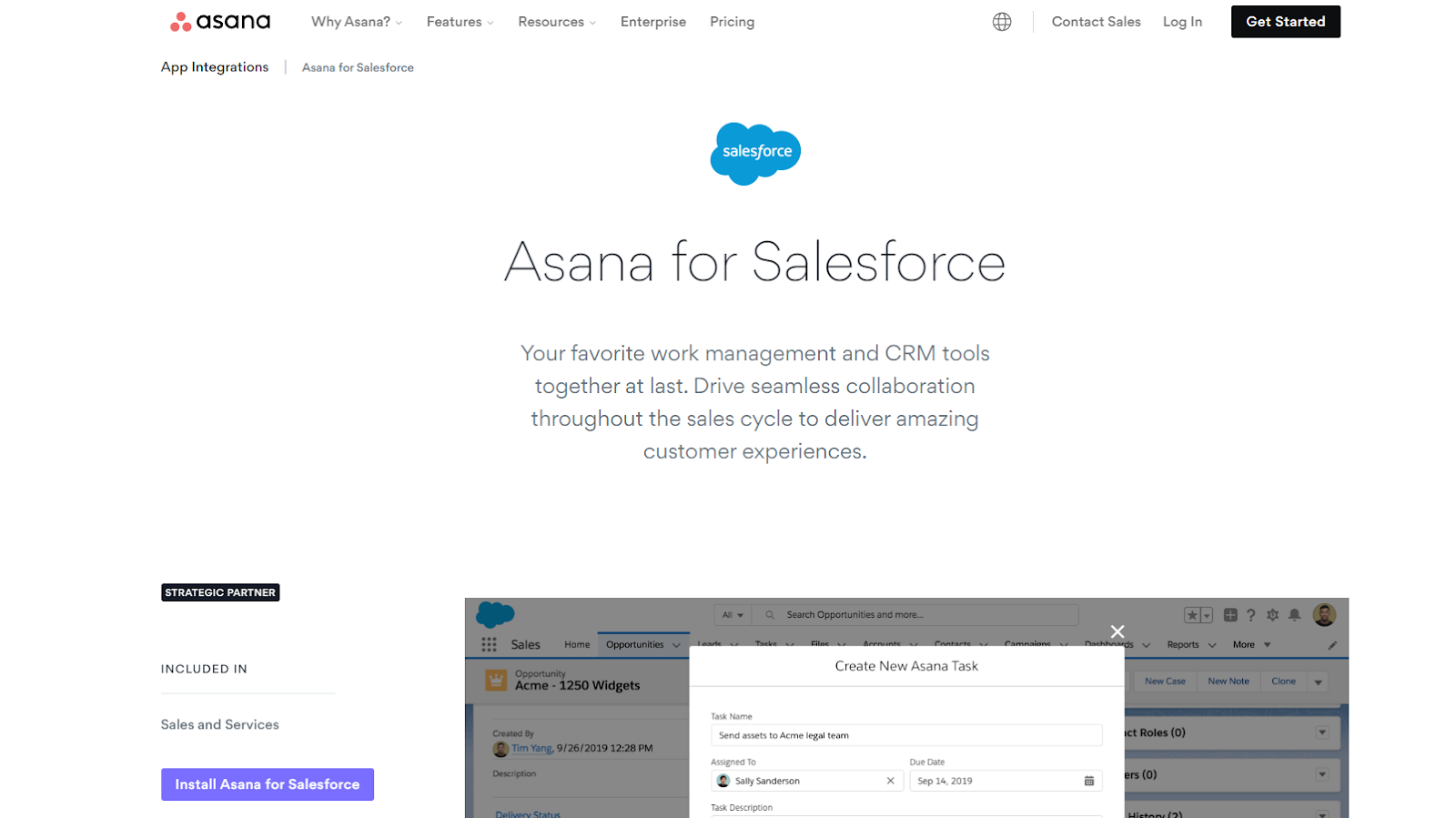Viewport: 1456px width, 818px height.
Task: Click the Task Name input field
Action: tap(906, 735)
